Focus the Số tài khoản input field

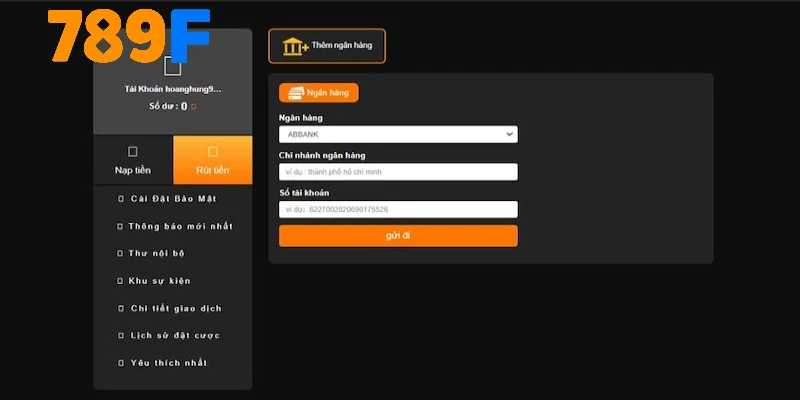397,210
